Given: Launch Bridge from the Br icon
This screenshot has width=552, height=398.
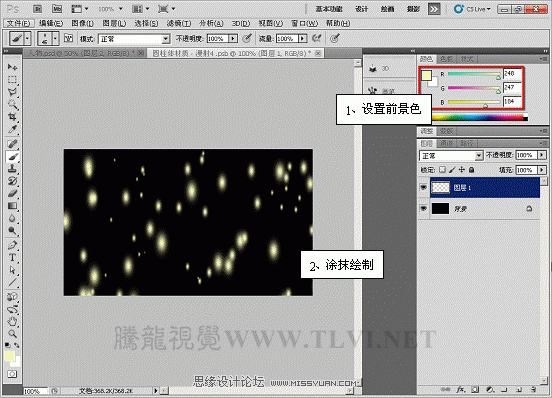Looking at the screenshot, I should 38,9.
